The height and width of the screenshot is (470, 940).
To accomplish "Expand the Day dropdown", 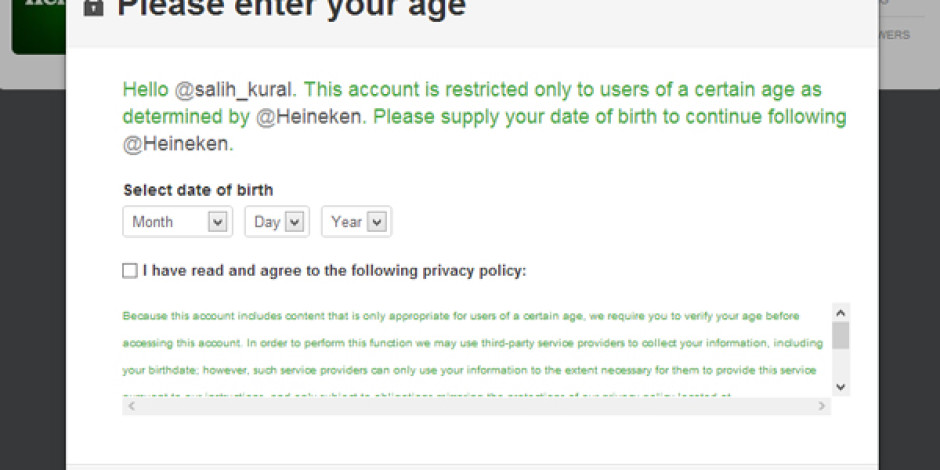I will point(277,222).
